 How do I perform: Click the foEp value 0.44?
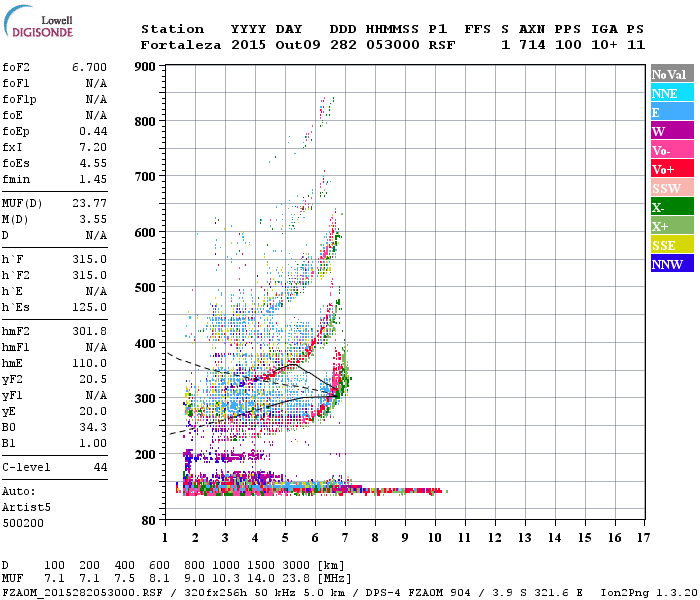click(x=93, y=131)
